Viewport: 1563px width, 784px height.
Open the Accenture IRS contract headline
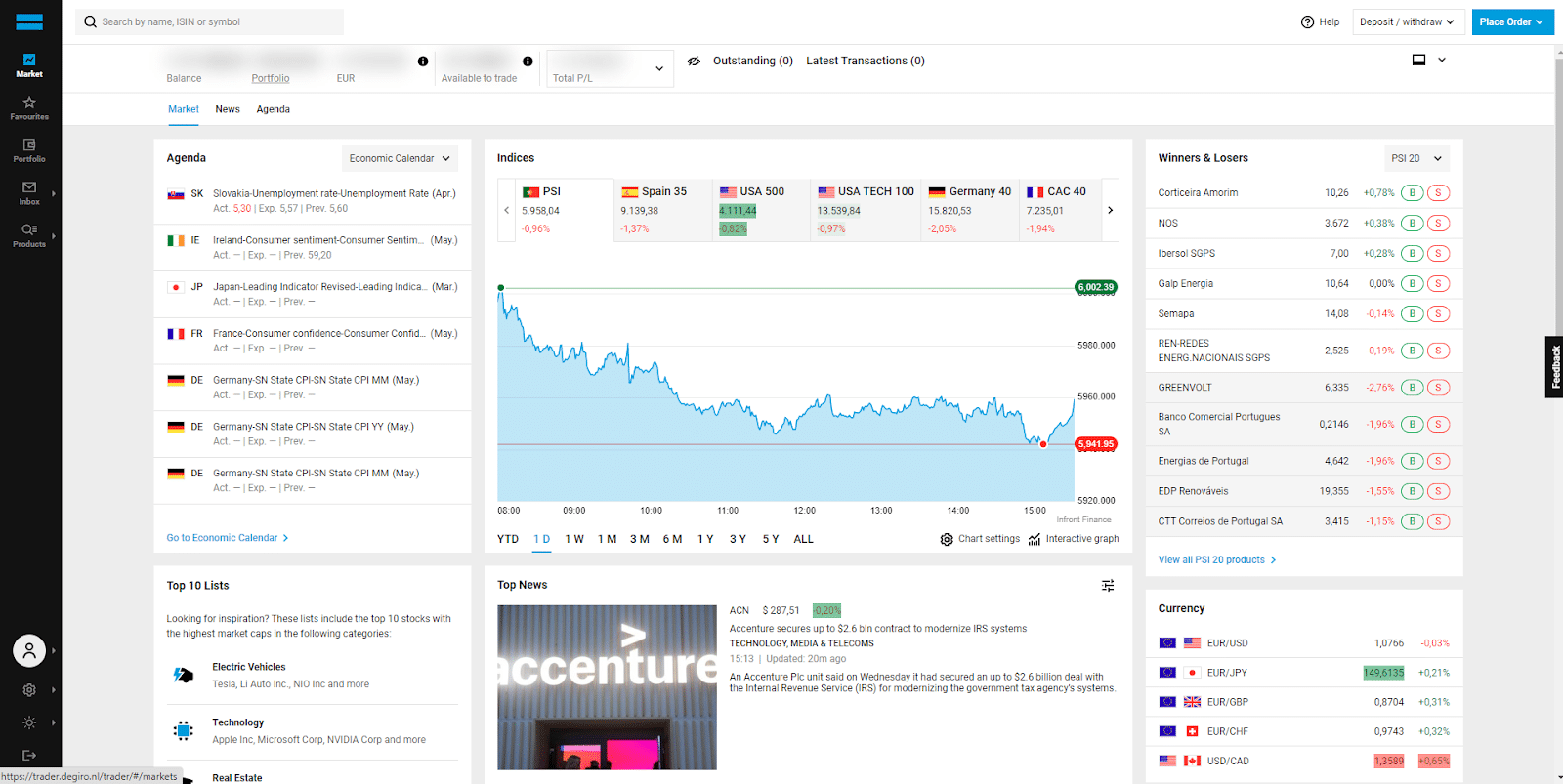878,629
